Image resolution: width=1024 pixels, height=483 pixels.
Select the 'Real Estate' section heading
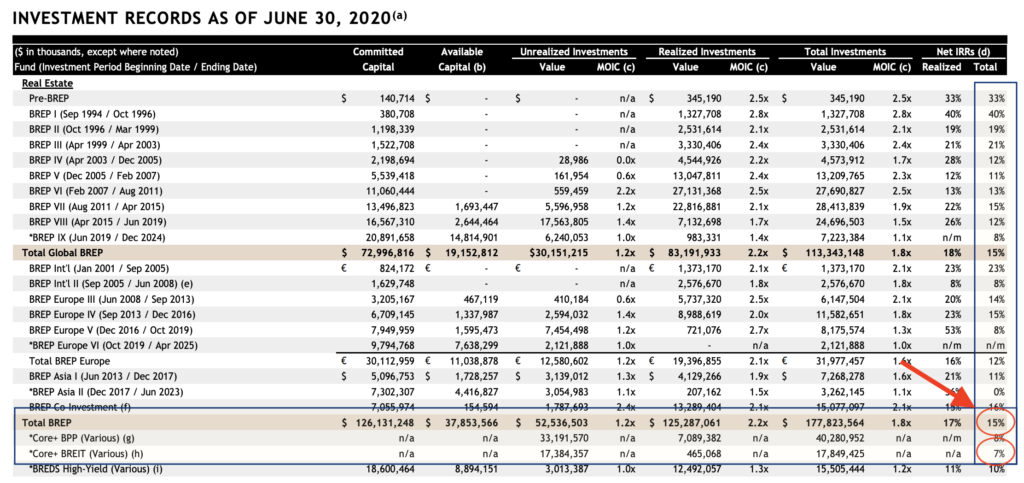(47, 84)
